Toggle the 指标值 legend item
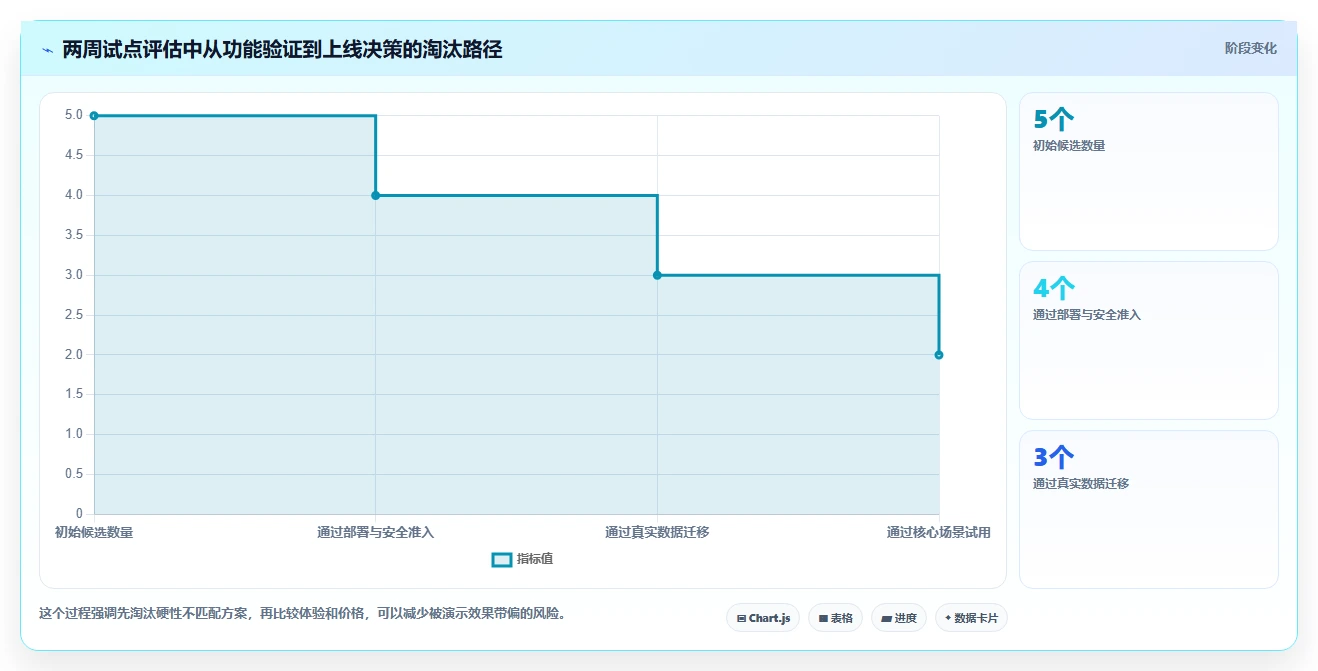Viewport: 1318px width, 671px height. (523, 559)
